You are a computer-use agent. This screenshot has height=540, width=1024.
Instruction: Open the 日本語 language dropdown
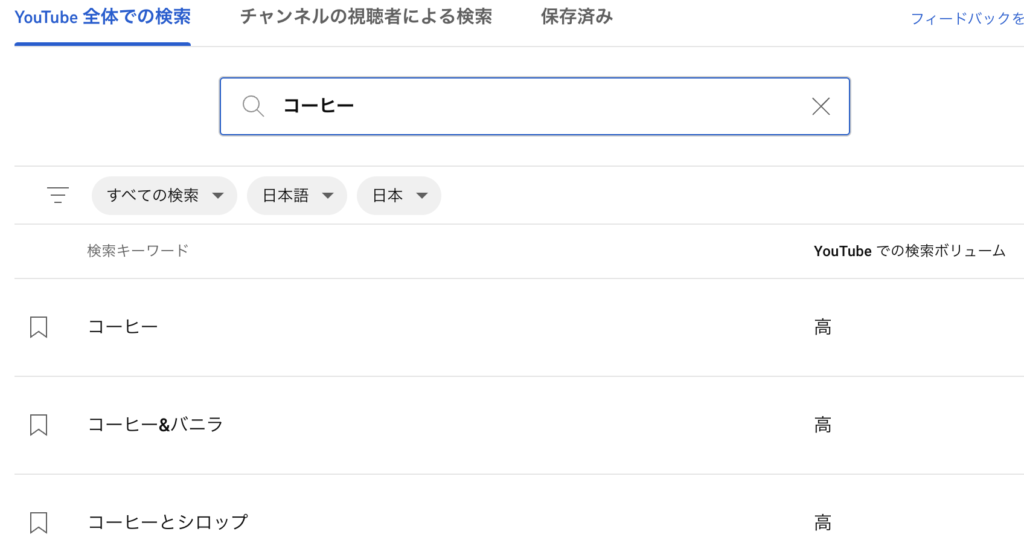297,195
